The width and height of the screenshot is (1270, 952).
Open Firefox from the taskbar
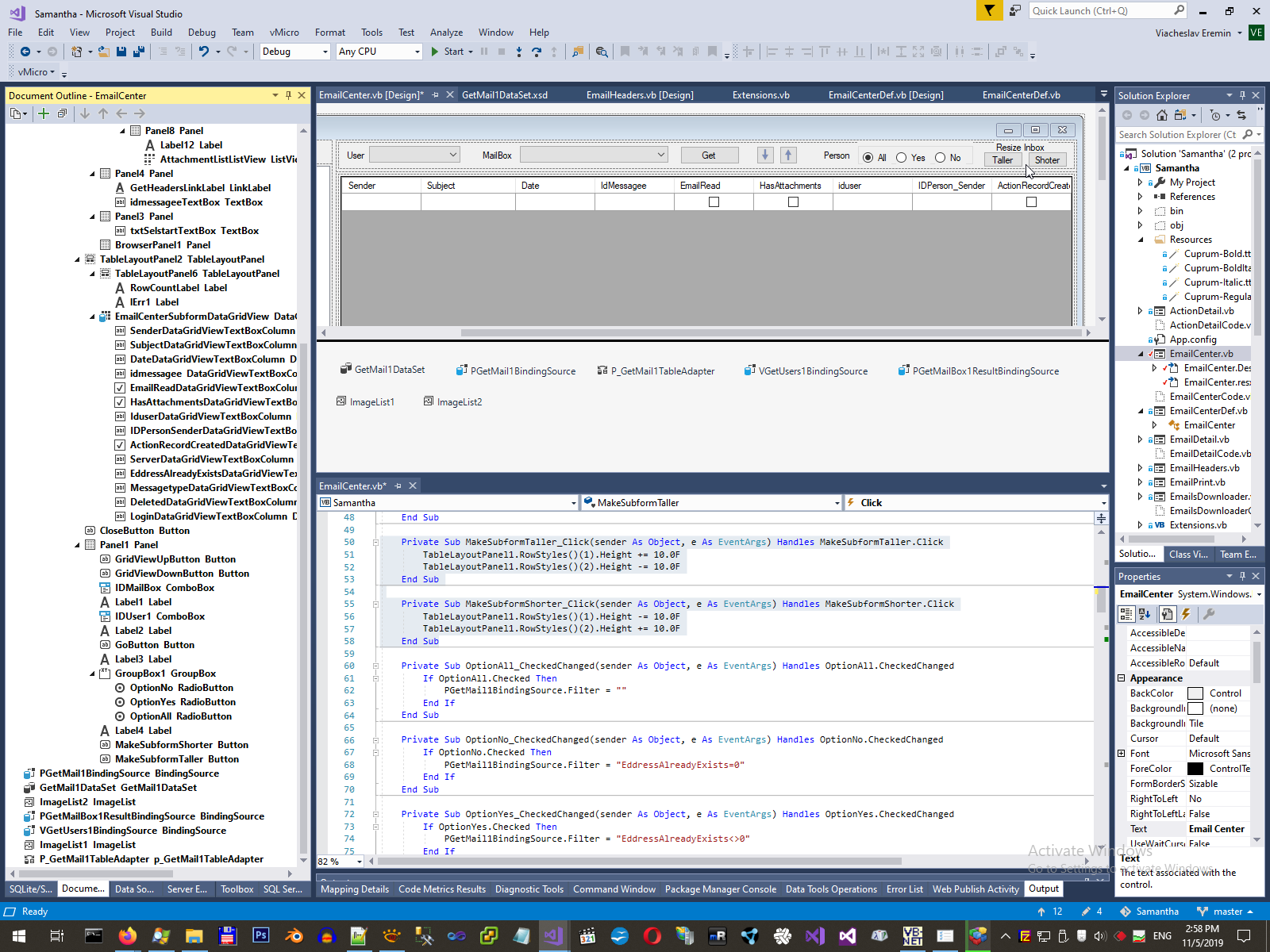(127, 936)
